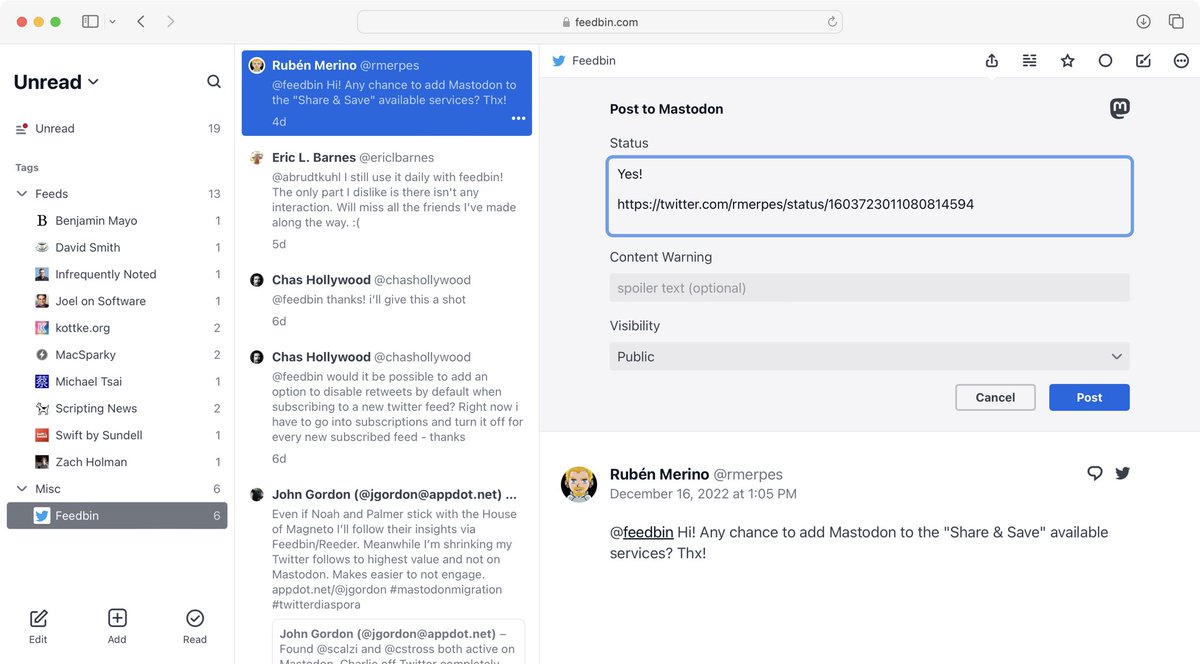Click the Post button

click(x=1089, y=397)
